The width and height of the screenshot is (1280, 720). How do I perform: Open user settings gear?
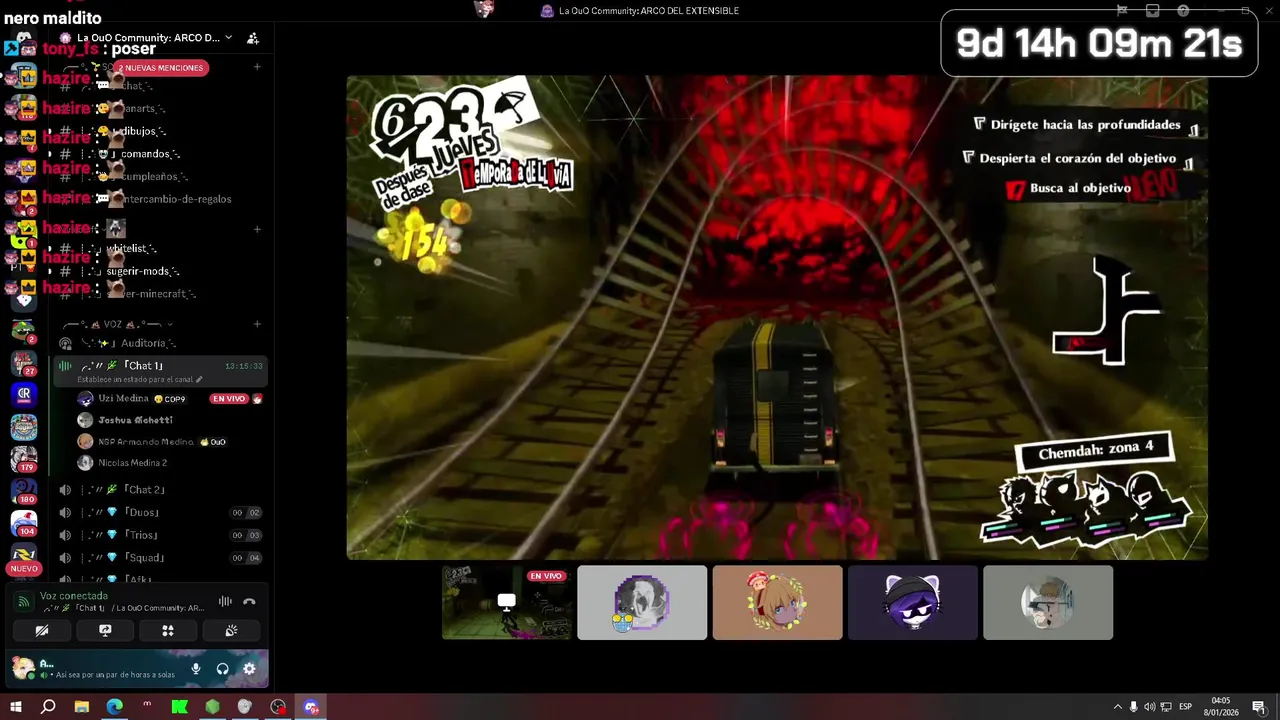click(x=249, y=669)
